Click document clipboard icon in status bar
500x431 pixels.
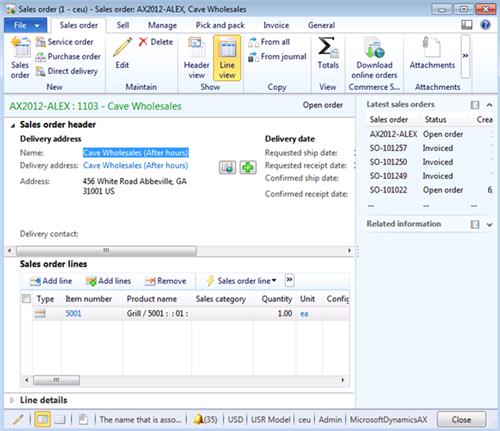(x=83, y=419)
